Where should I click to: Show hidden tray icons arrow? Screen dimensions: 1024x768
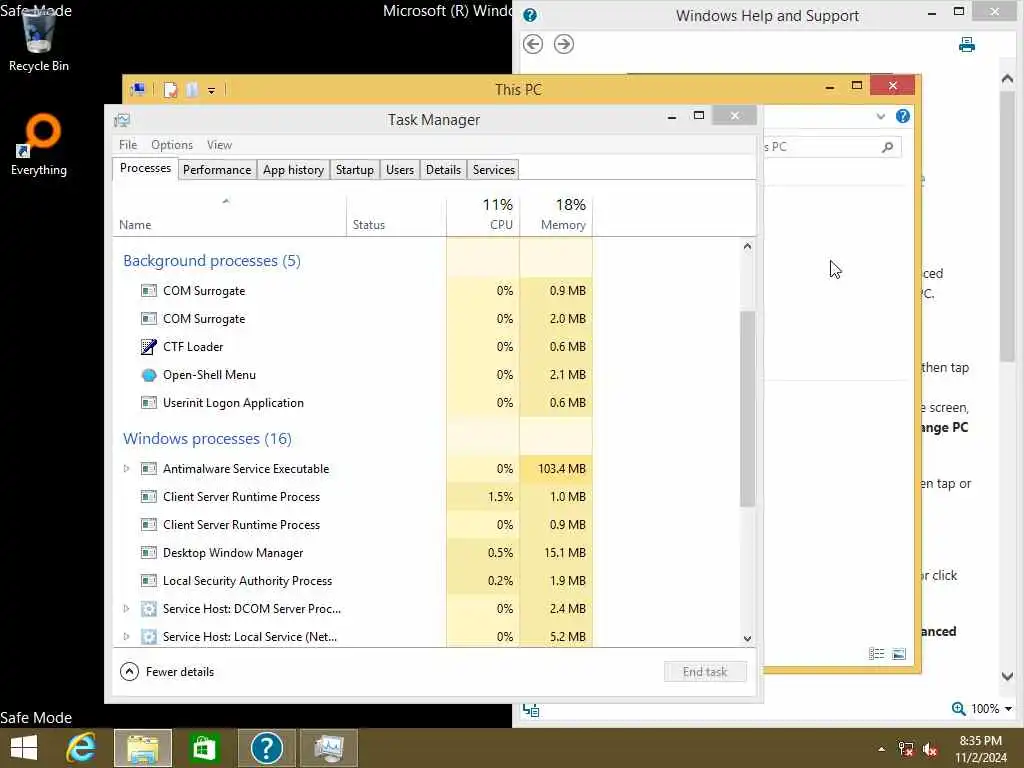tap(882, 749)
